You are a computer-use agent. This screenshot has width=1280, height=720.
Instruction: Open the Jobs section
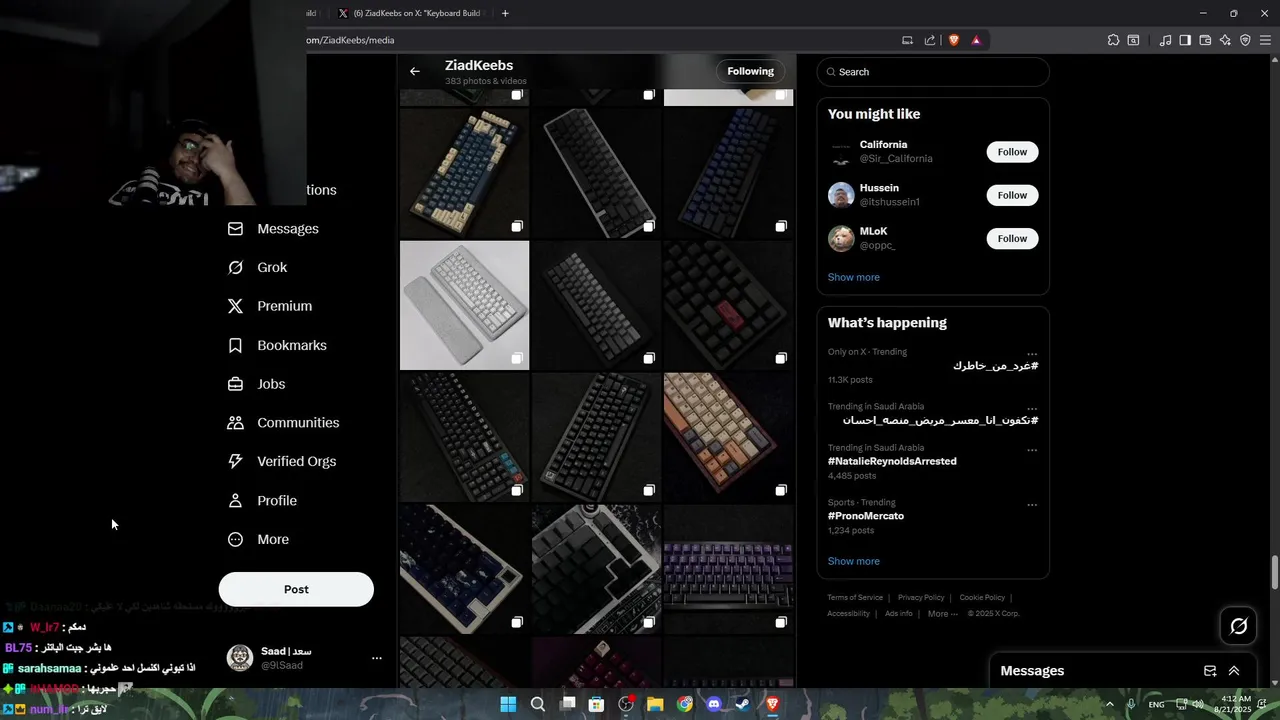click(x=256, y=384)
